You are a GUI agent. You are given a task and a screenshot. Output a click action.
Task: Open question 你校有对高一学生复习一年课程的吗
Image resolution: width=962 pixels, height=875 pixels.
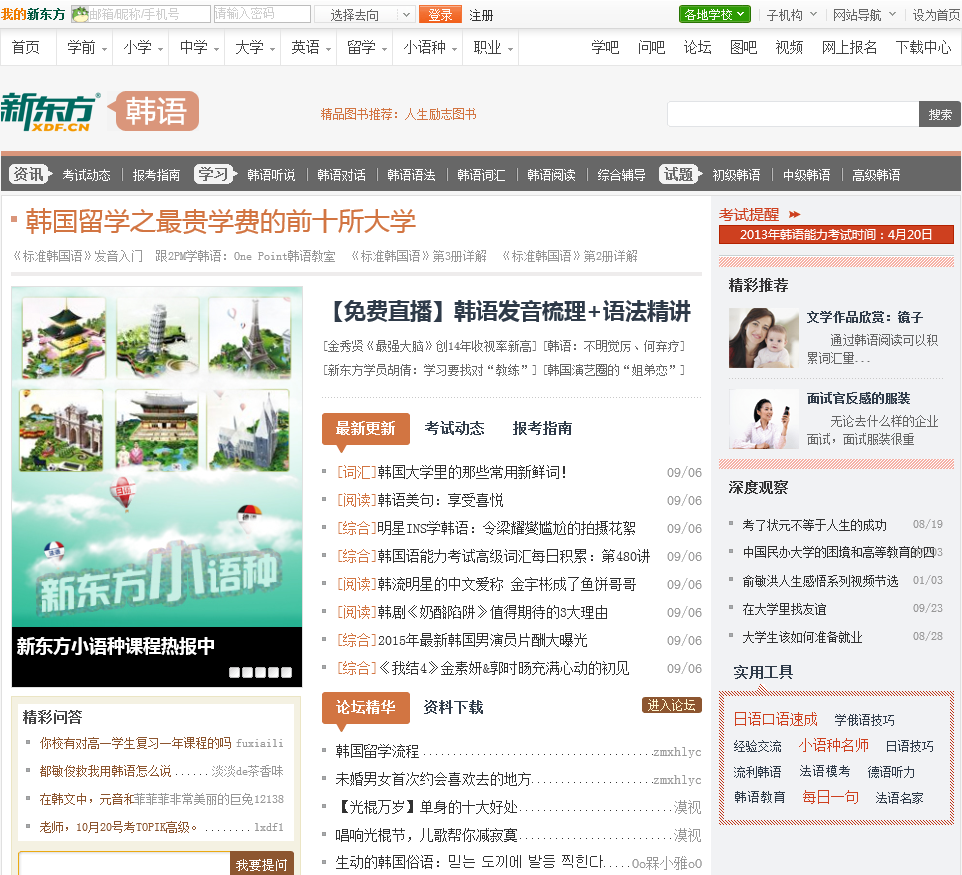136,744
